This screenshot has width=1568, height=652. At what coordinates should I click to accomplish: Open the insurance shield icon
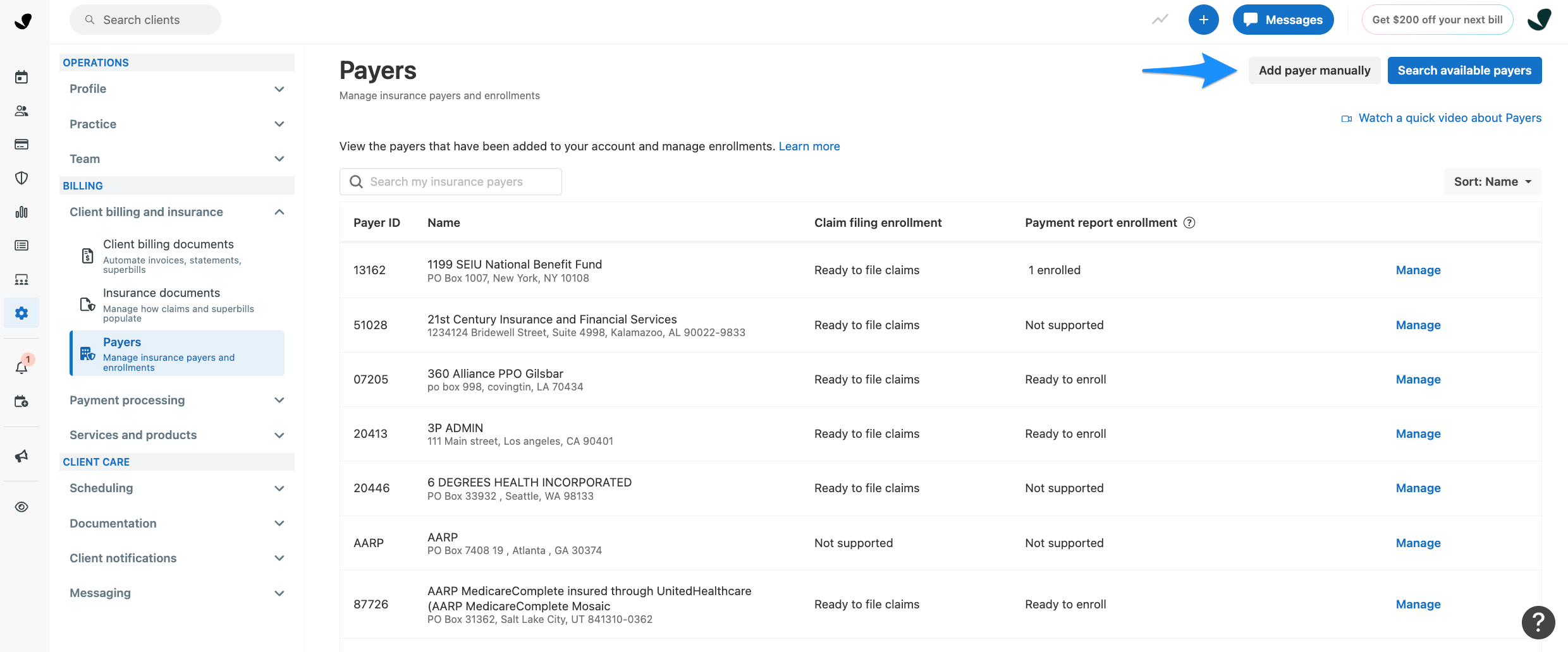pos(21,178)
